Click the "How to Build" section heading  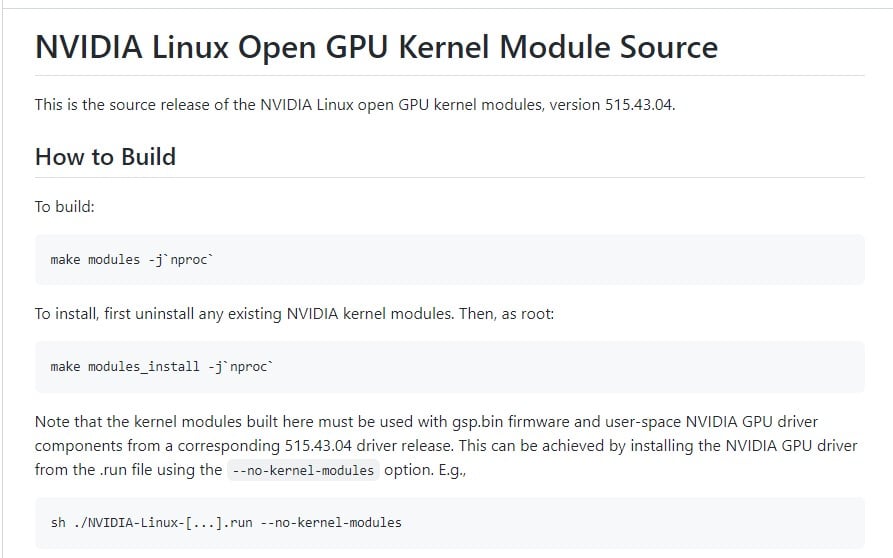pyautogui.click(x=105, y=157)
